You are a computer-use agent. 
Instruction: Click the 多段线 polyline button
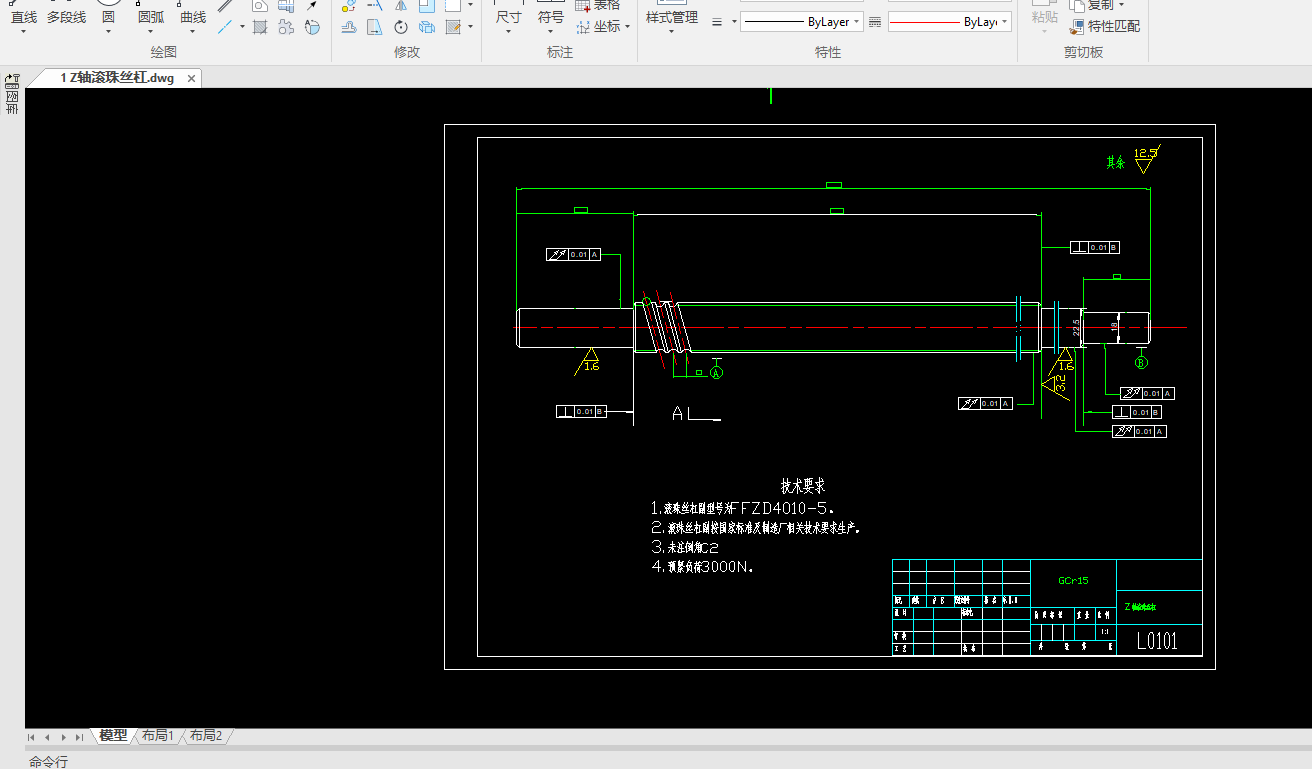pos(66,18)
